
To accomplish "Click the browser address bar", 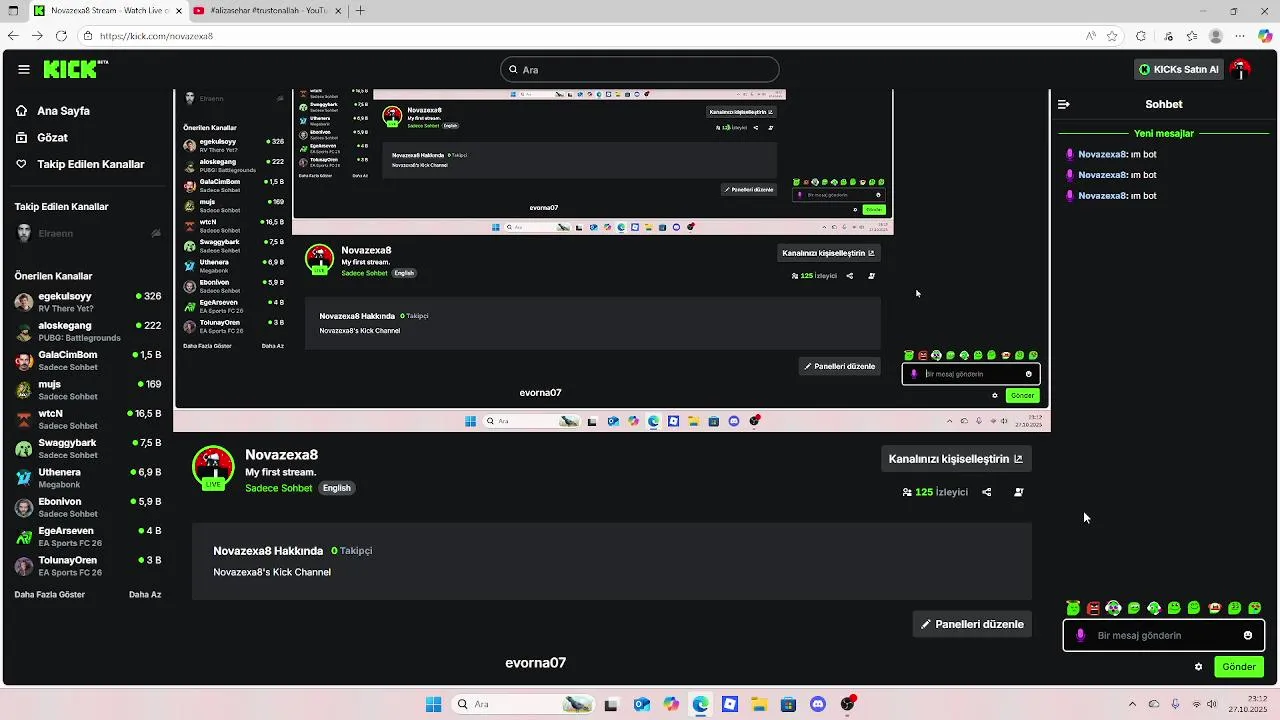I will click(580, 36).
